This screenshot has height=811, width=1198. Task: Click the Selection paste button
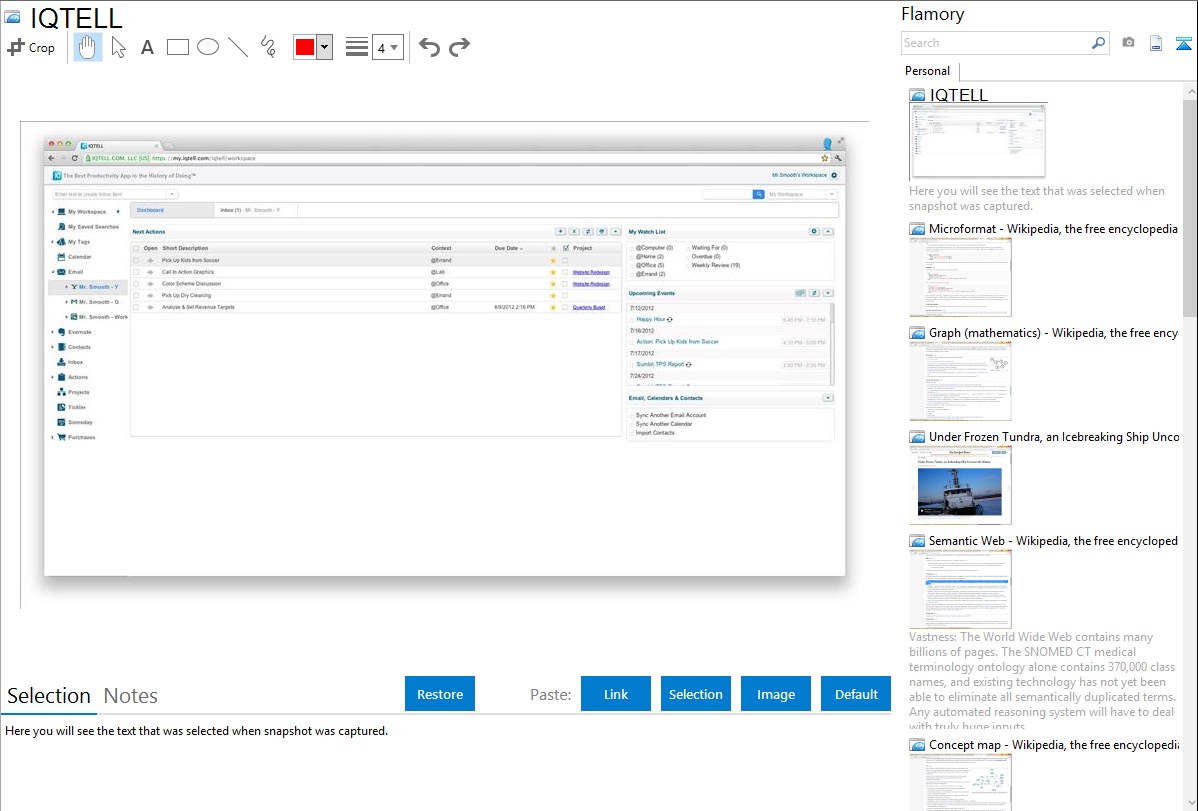tap(696, 694)
